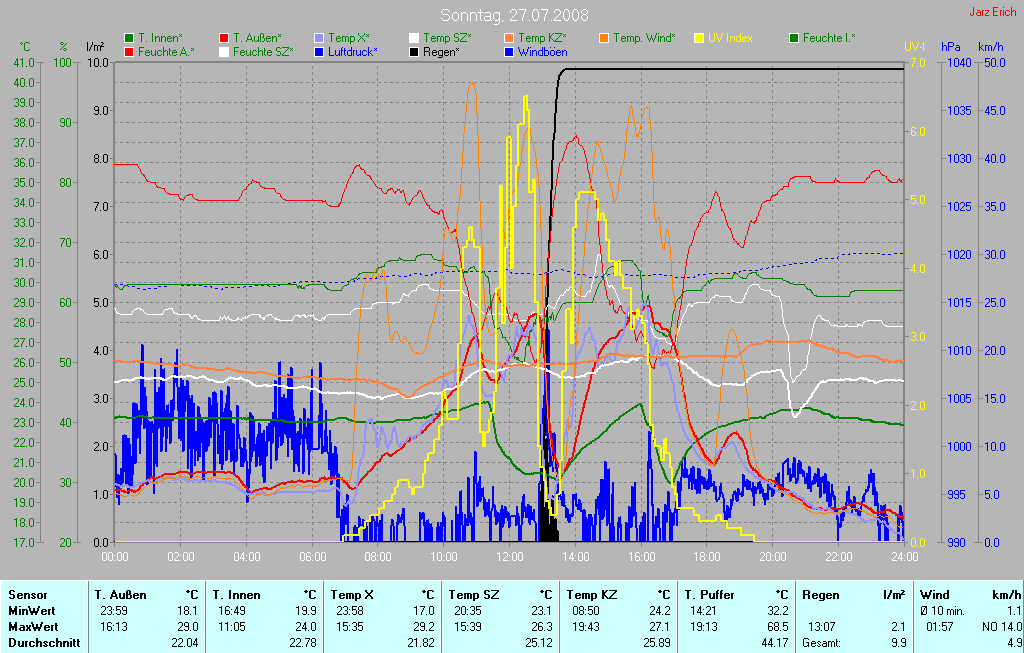Select the 'Temp KZ*' legend label

[x=542, y=39]
